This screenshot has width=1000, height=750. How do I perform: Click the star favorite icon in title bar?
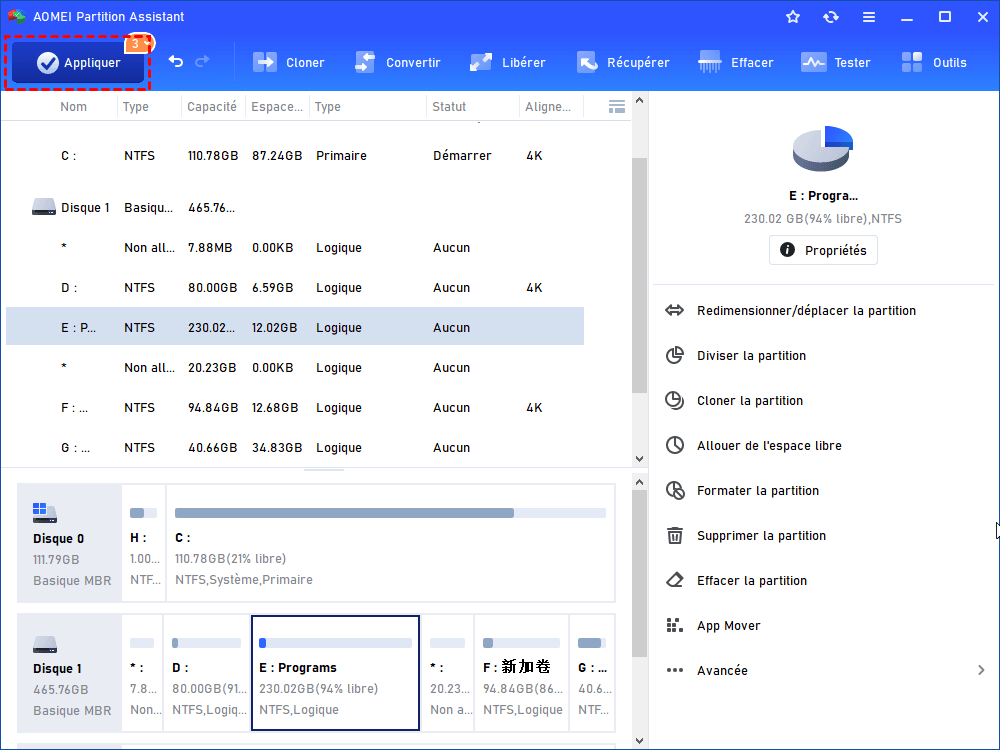[x=793, y=17]
